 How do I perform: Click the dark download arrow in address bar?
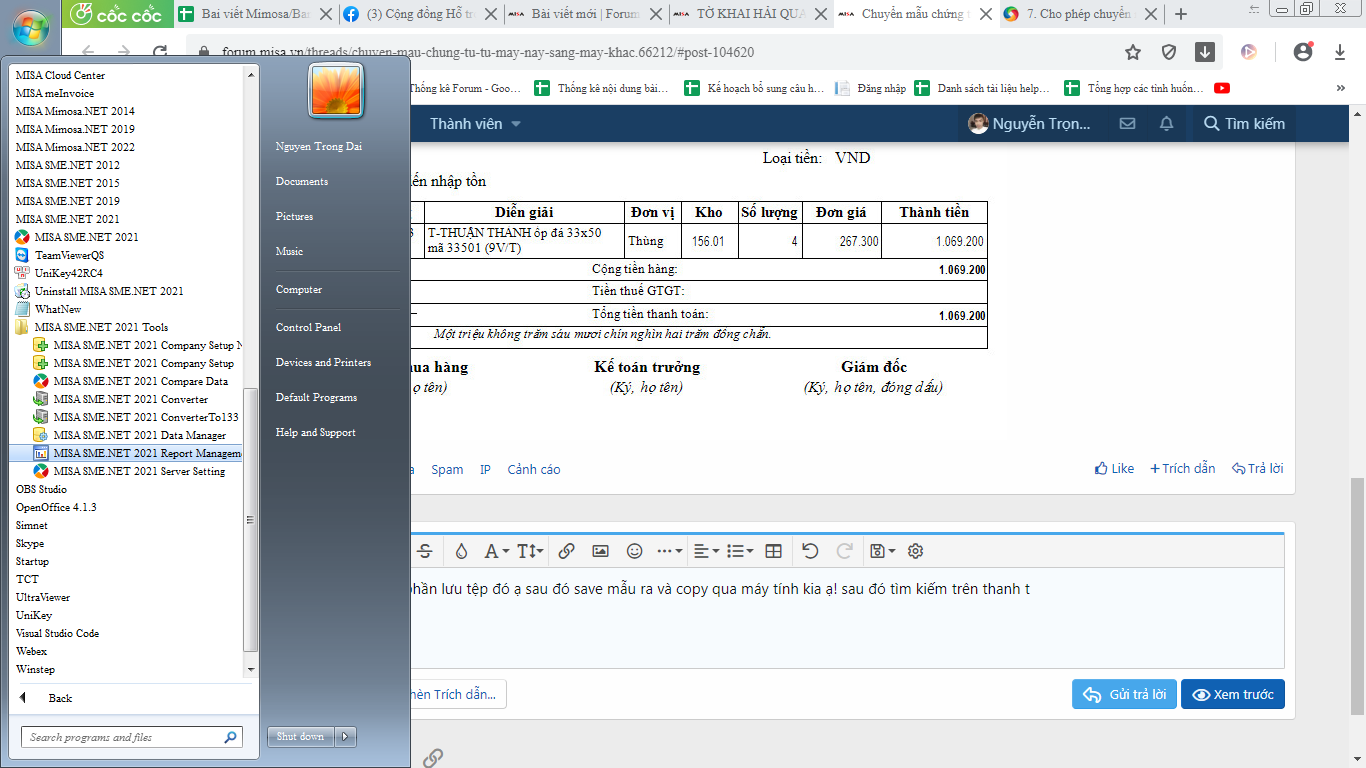1205,52
